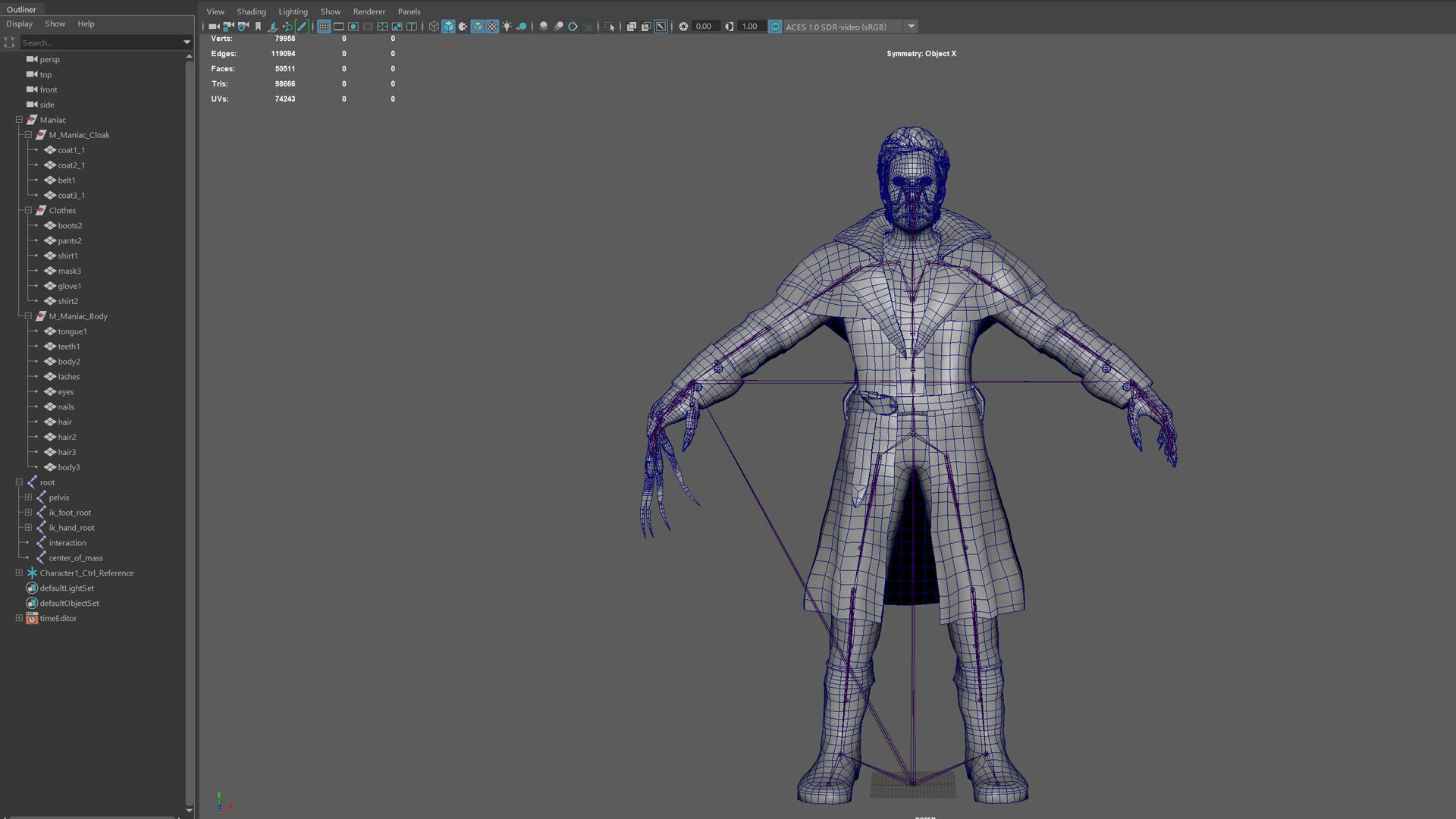Enable Smooth Shade All icon
The width and height of the screenshot is (1456, 819).
coord(448,27)
